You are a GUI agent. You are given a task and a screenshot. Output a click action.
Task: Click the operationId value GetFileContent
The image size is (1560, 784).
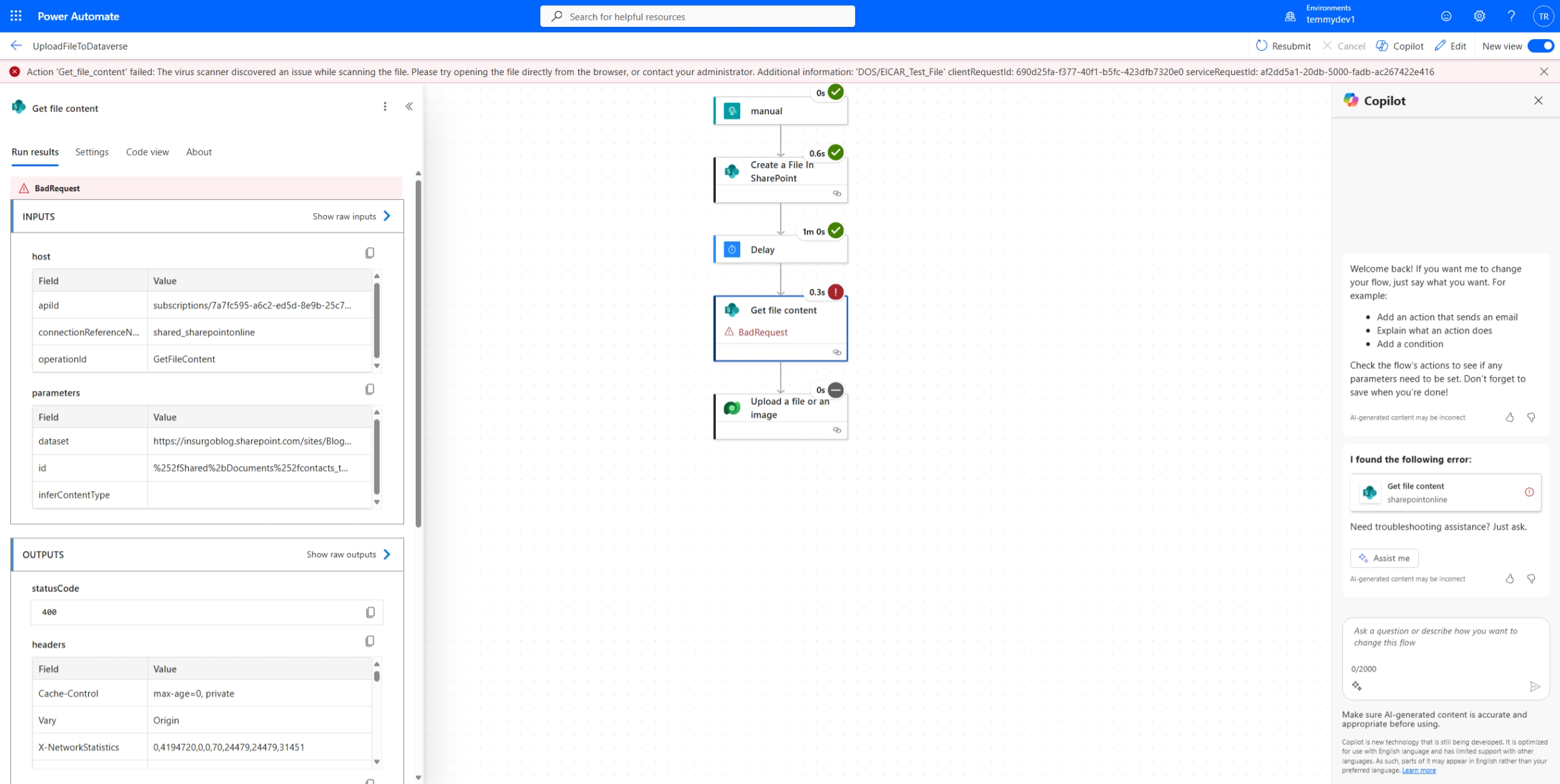[x=184, y=359]
